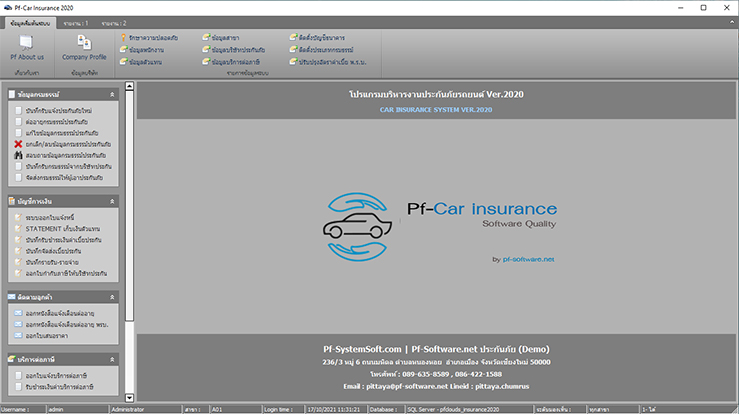Screen dimensions: 739x414
Task: Click sidebar scrollbar down arrow
Action: coord(129,398)
